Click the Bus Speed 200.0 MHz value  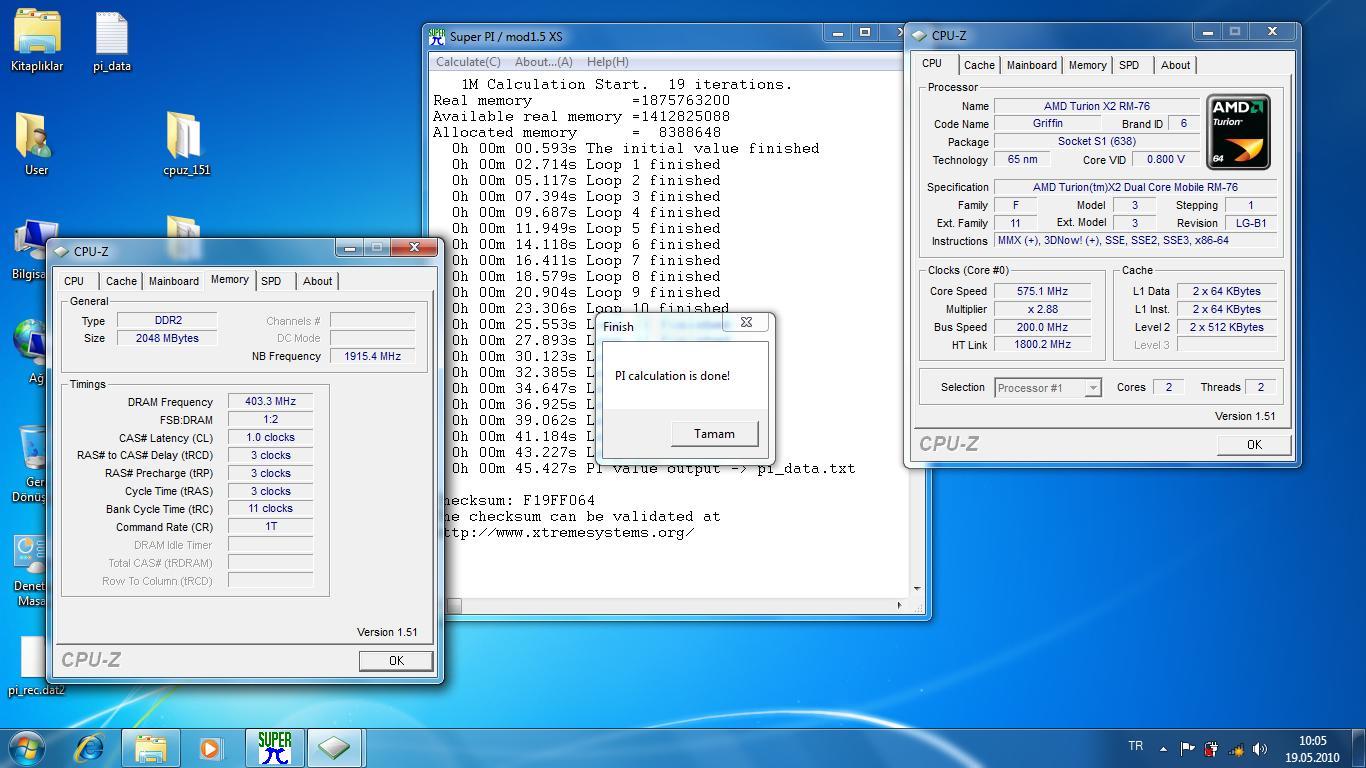[1041, 327]
